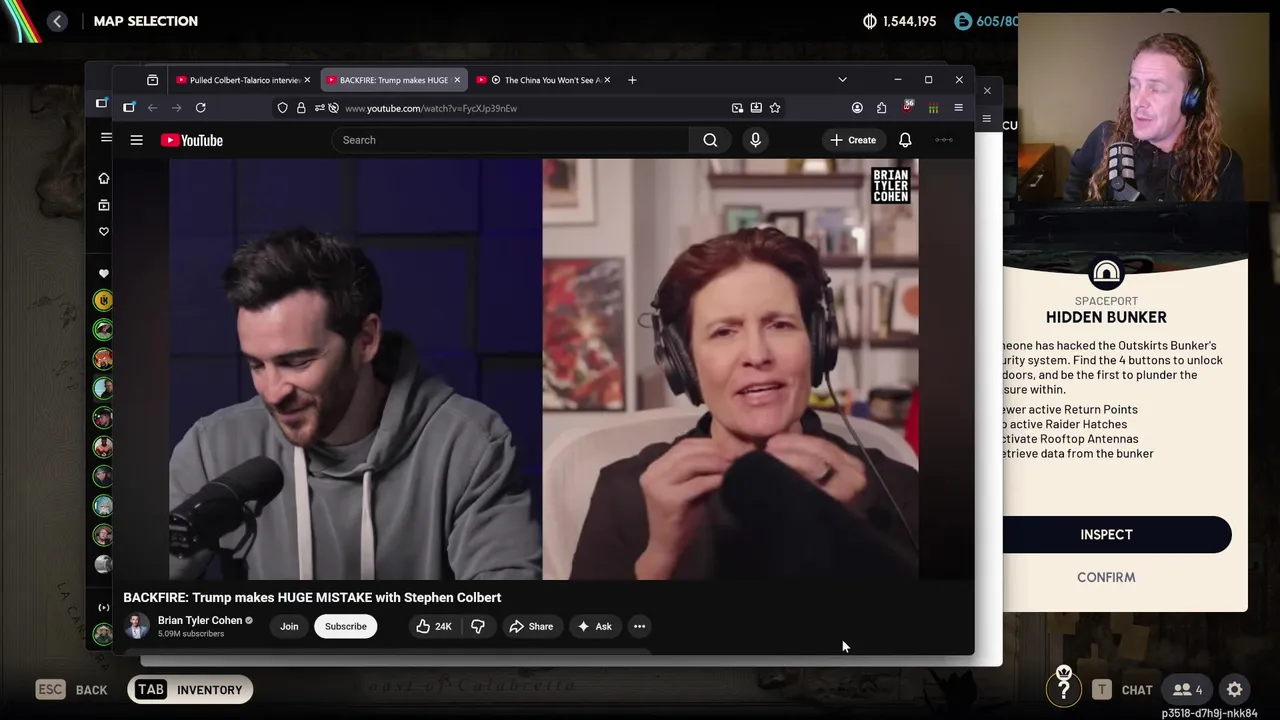Image resolution: width=1280 pixels, height=720 pixels.
Task: Open the Create dropdown on YouTube
Action: (853, 140)
